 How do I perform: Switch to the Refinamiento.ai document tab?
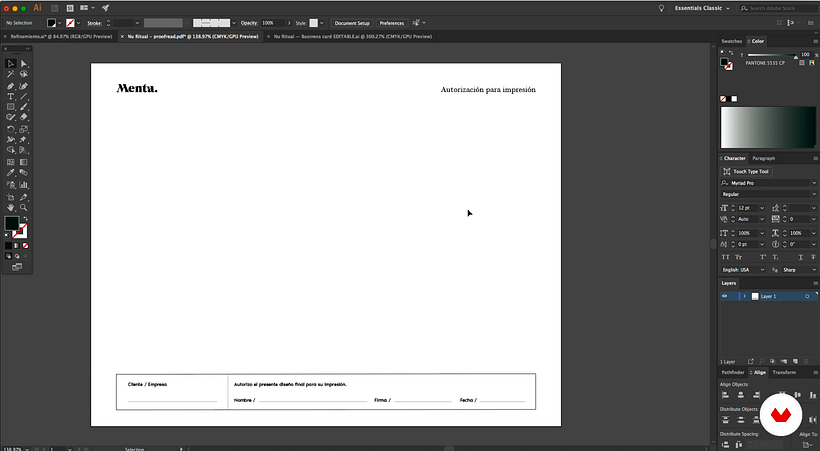[x=61, y=37]
